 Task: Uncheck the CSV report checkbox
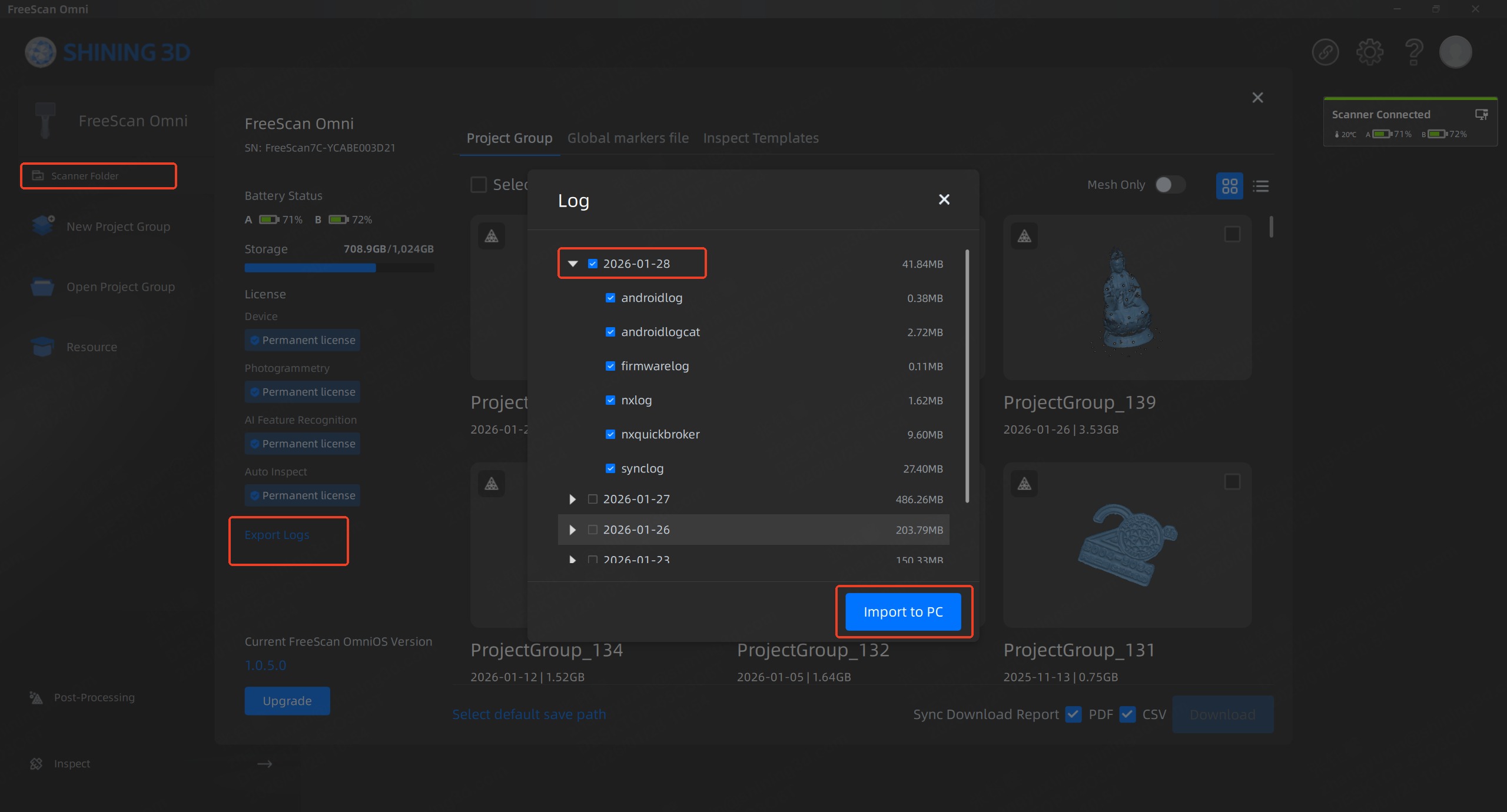click(x=1127, y=714)
